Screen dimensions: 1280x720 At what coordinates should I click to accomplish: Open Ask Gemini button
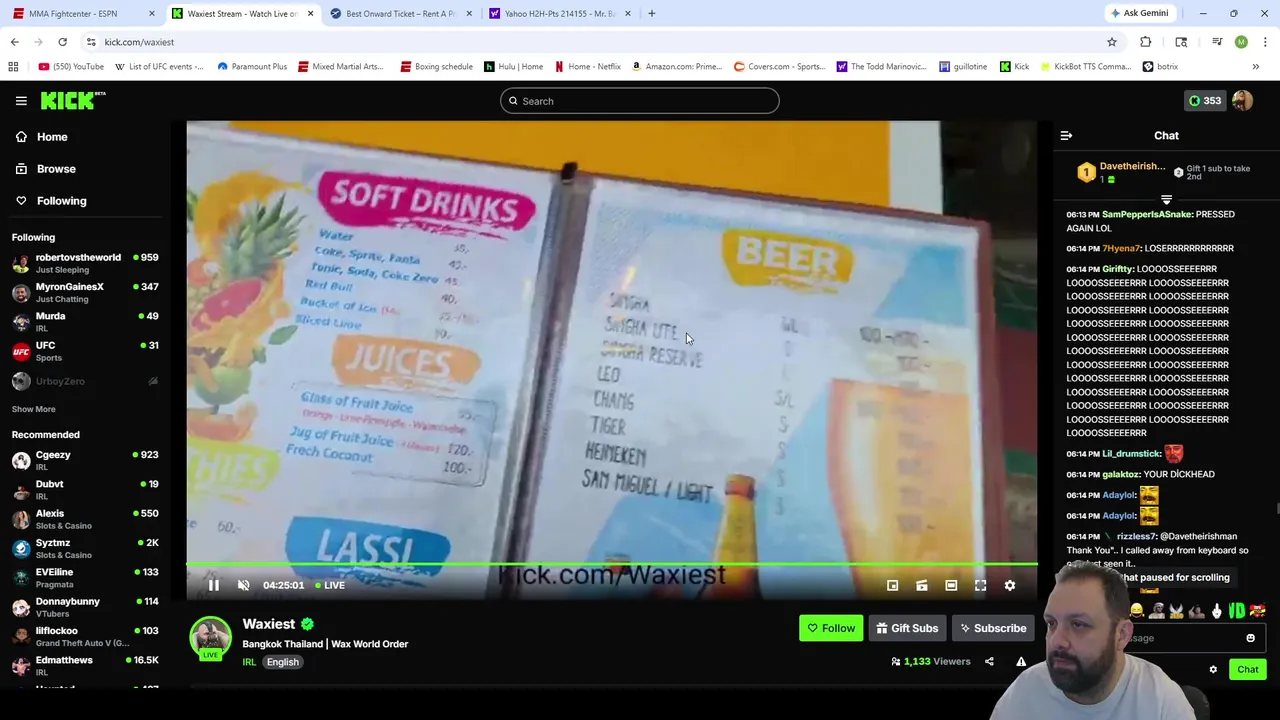point(1139,13)
